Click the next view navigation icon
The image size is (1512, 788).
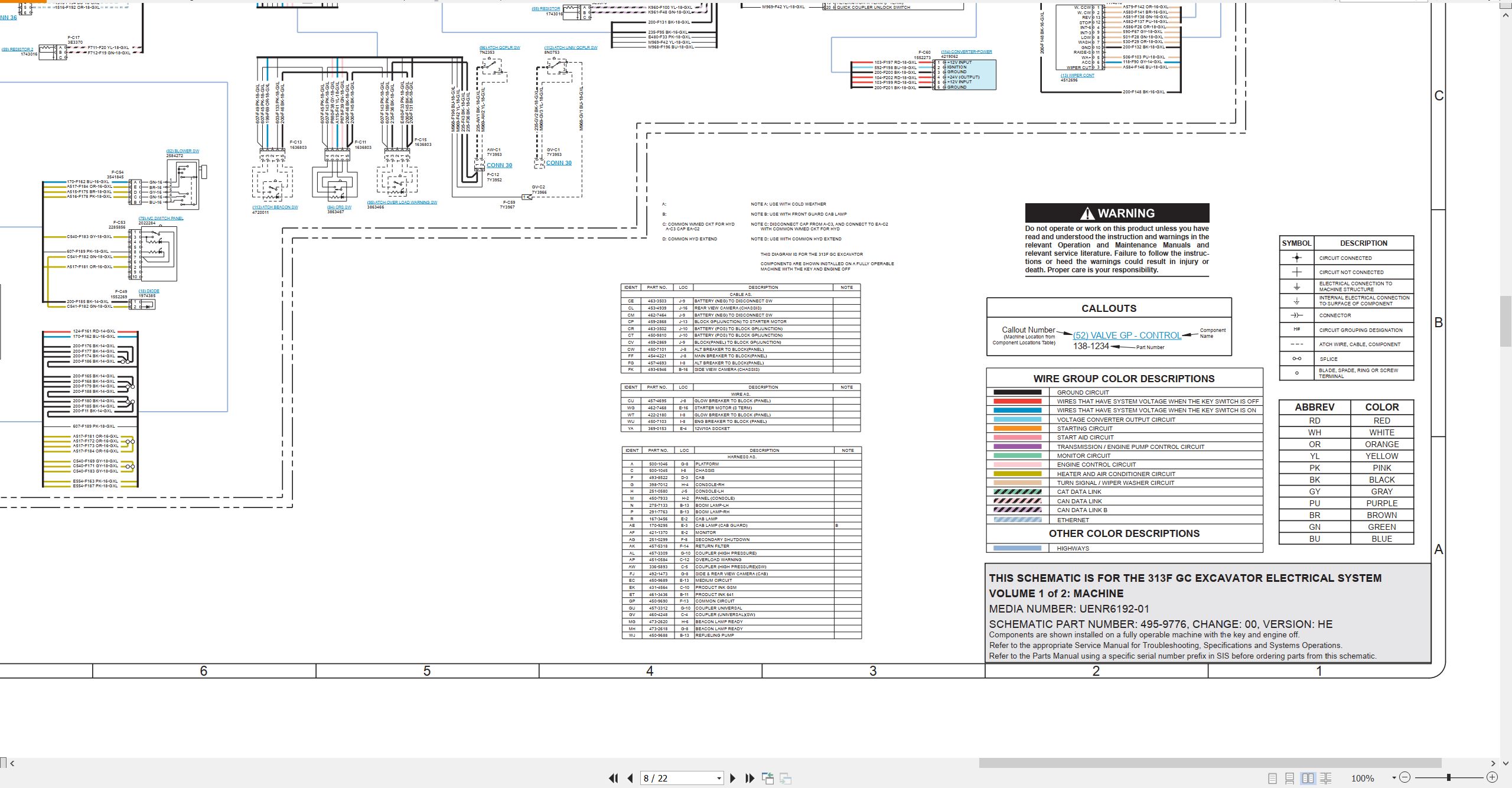pos(786,779)
